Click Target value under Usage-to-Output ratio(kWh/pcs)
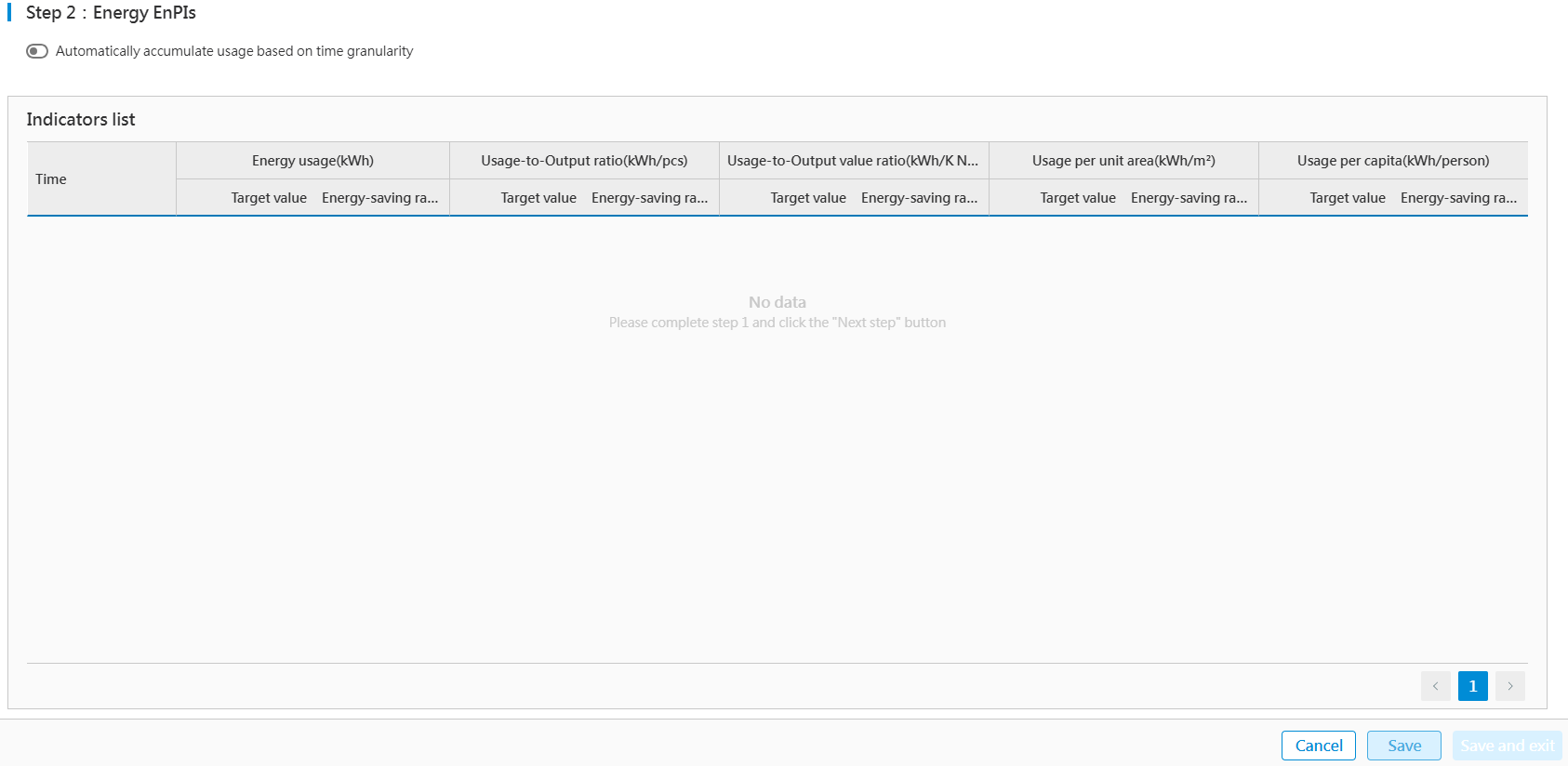1568x766 pixels. 538,198
